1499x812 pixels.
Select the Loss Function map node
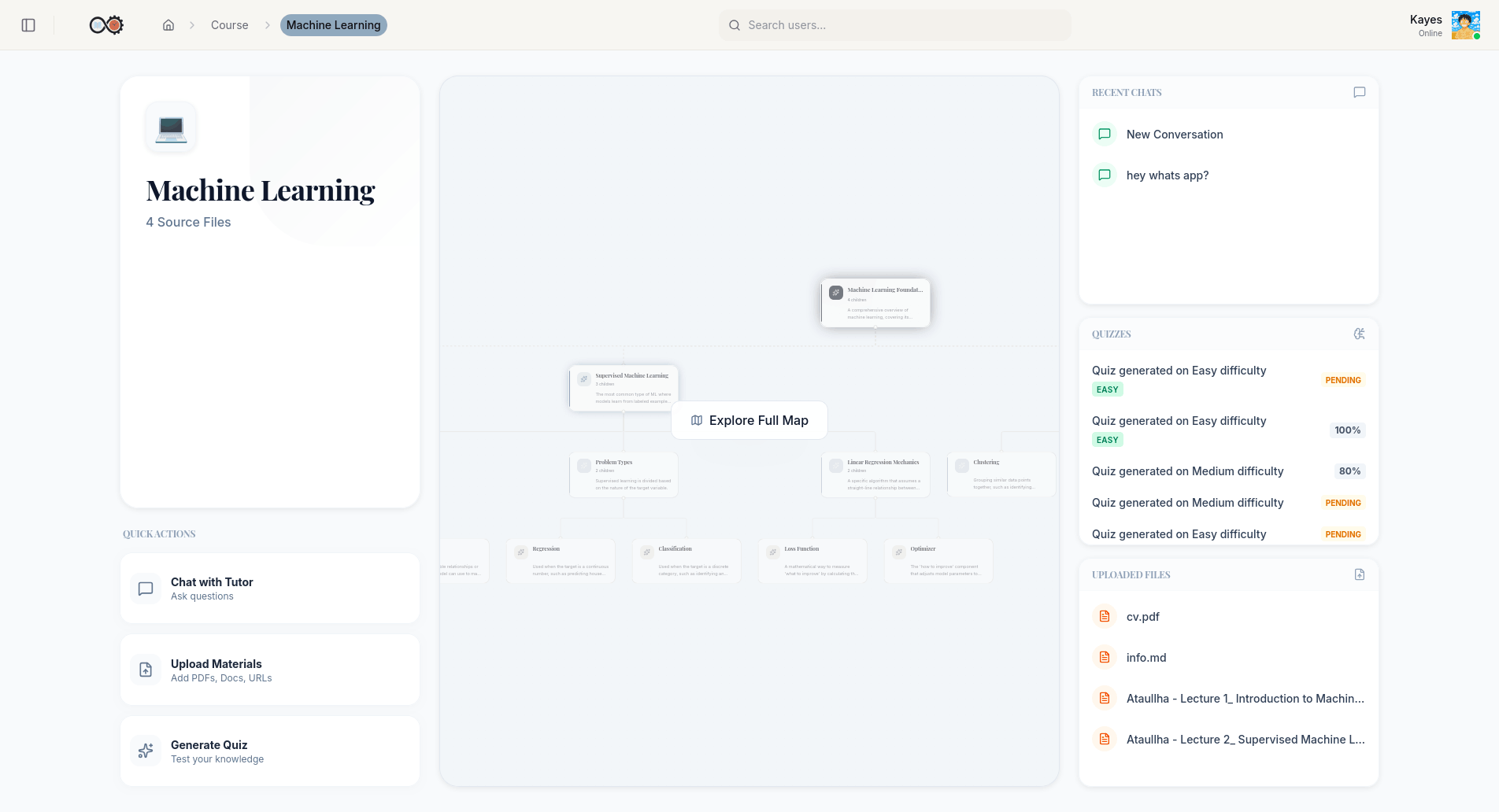[812, 561]
